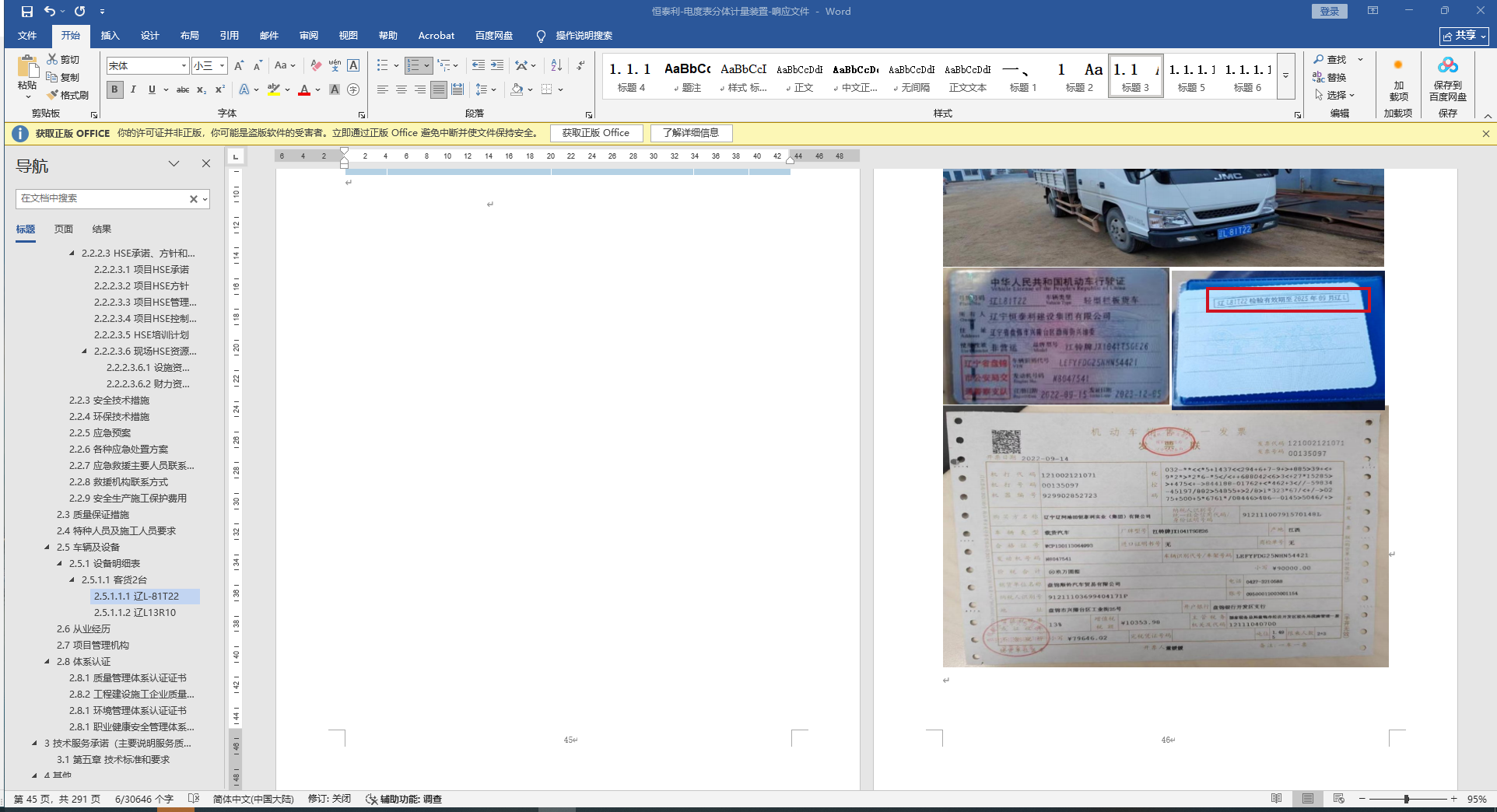Pick the red font color swatch
1497x812 pixels.
pos(304,90)
